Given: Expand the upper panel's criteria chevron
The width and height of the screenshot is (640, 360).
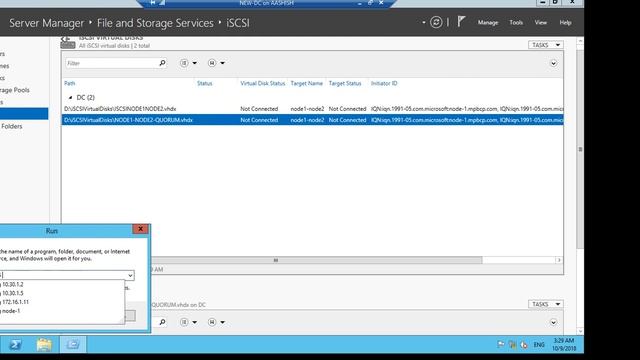Looking at the screenshot, I should (553, 63).
